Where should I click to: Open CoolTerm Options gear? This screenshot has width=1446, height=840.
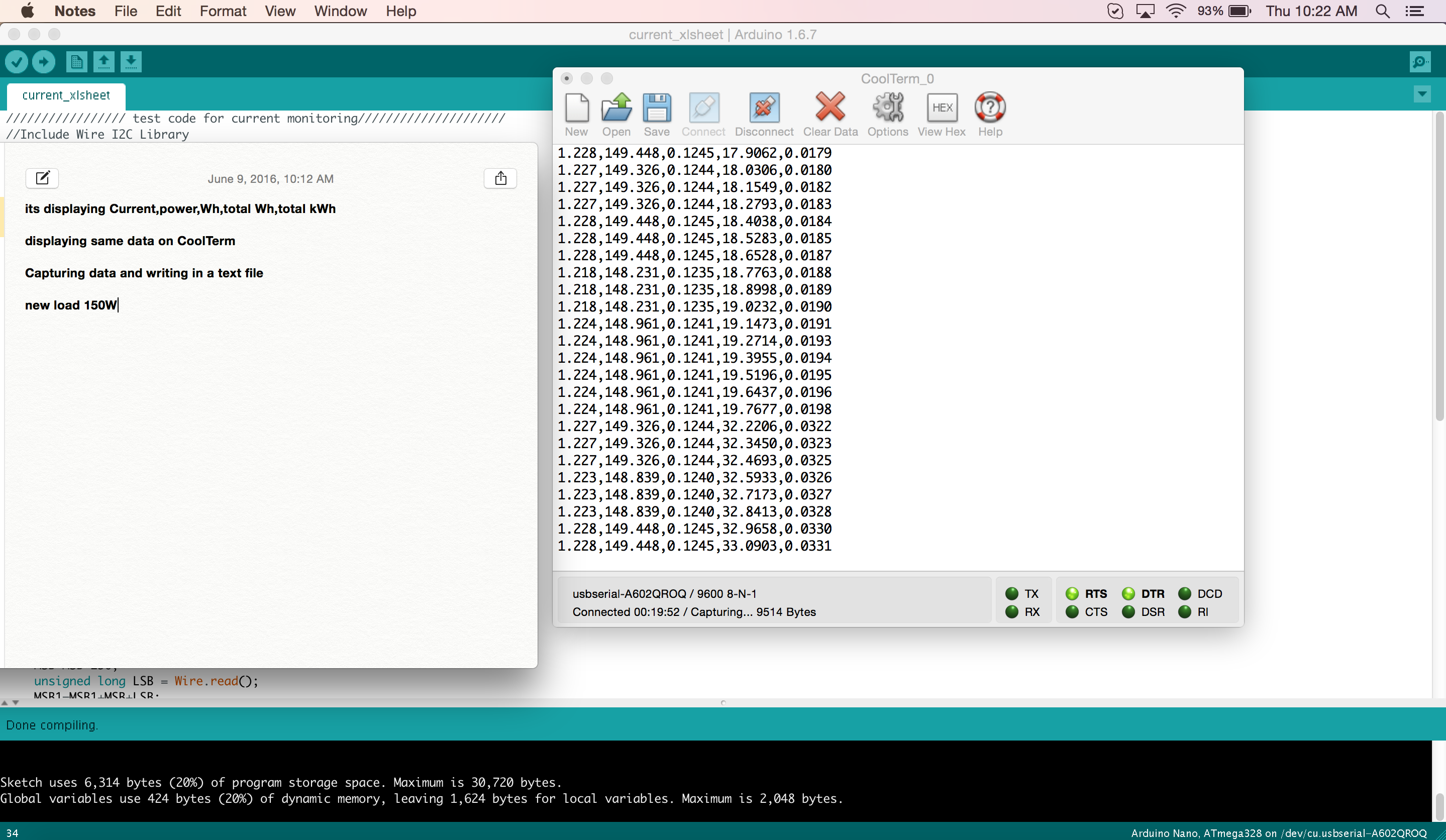[x=888, y=114]
